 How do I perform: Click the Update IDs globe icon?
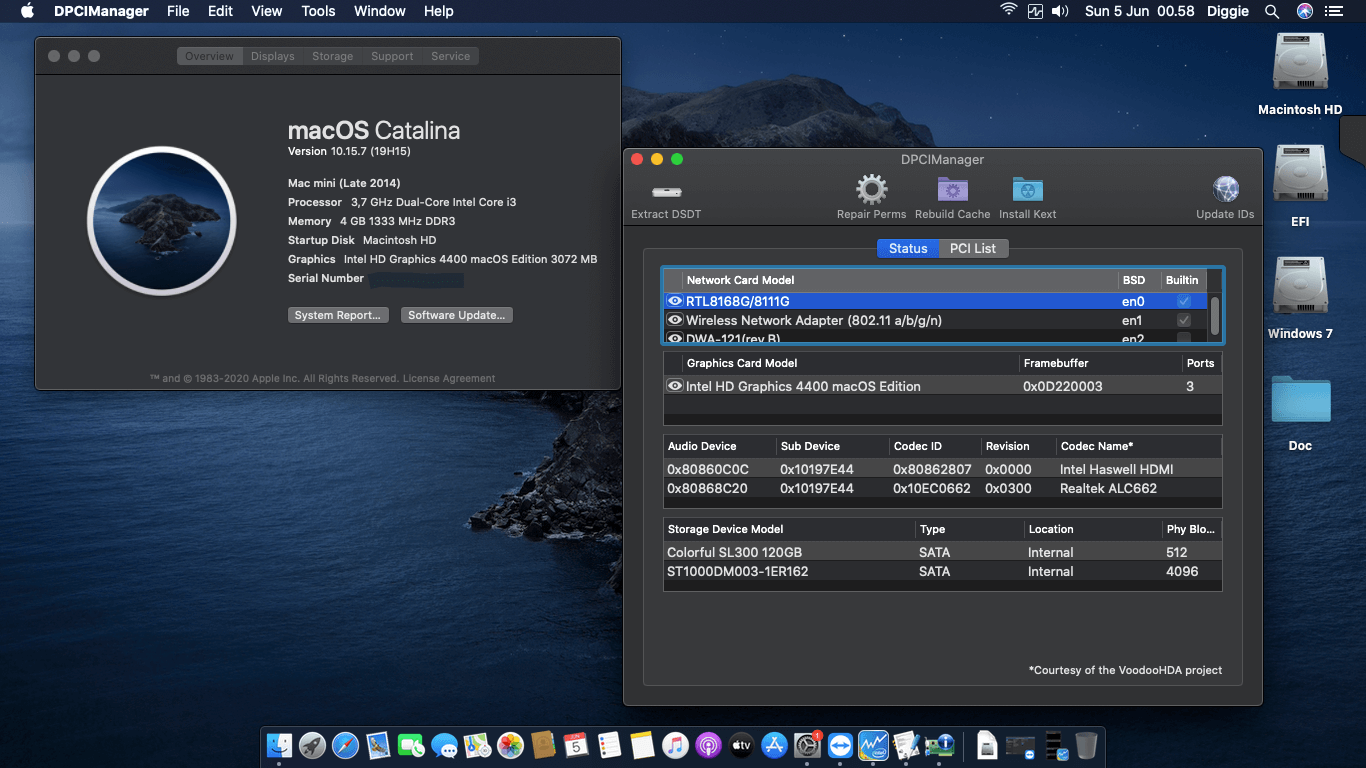pos(1225,189)
